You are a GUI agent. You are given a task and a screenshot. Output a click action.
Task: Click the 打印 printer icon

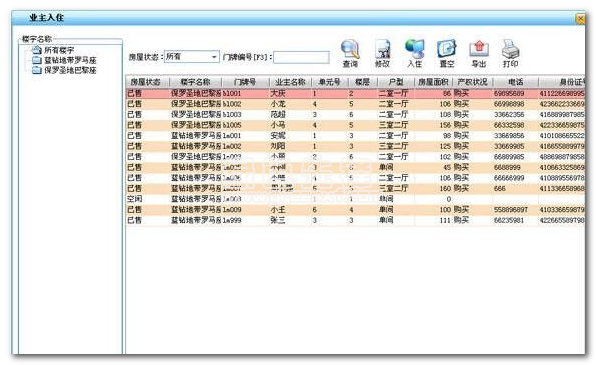tap(510, 49)
